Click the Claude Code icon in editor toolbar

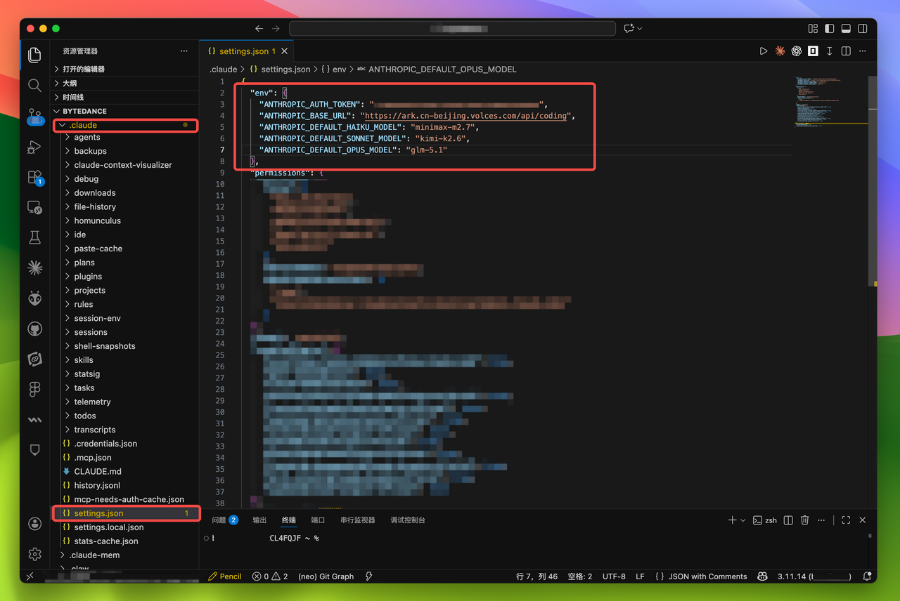click(x=780, y=51)
